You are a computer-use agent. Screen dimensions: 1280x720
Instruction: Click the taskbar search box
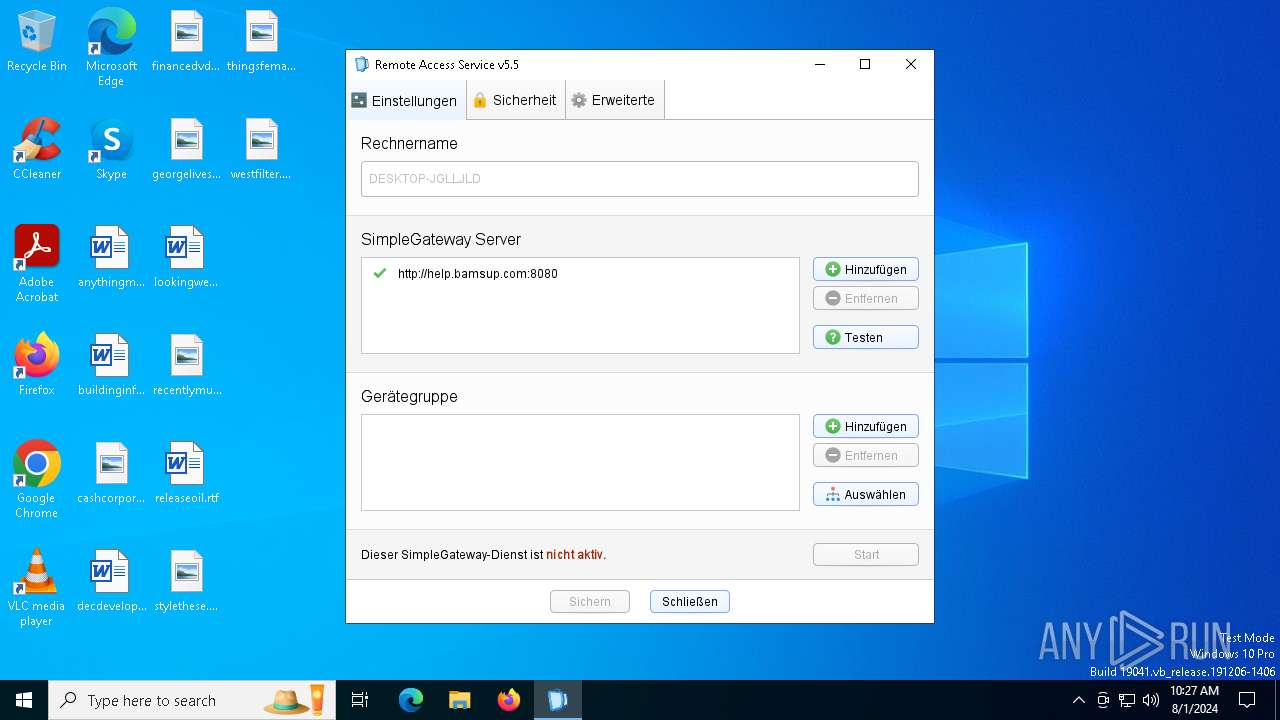(x=192, y=700)
